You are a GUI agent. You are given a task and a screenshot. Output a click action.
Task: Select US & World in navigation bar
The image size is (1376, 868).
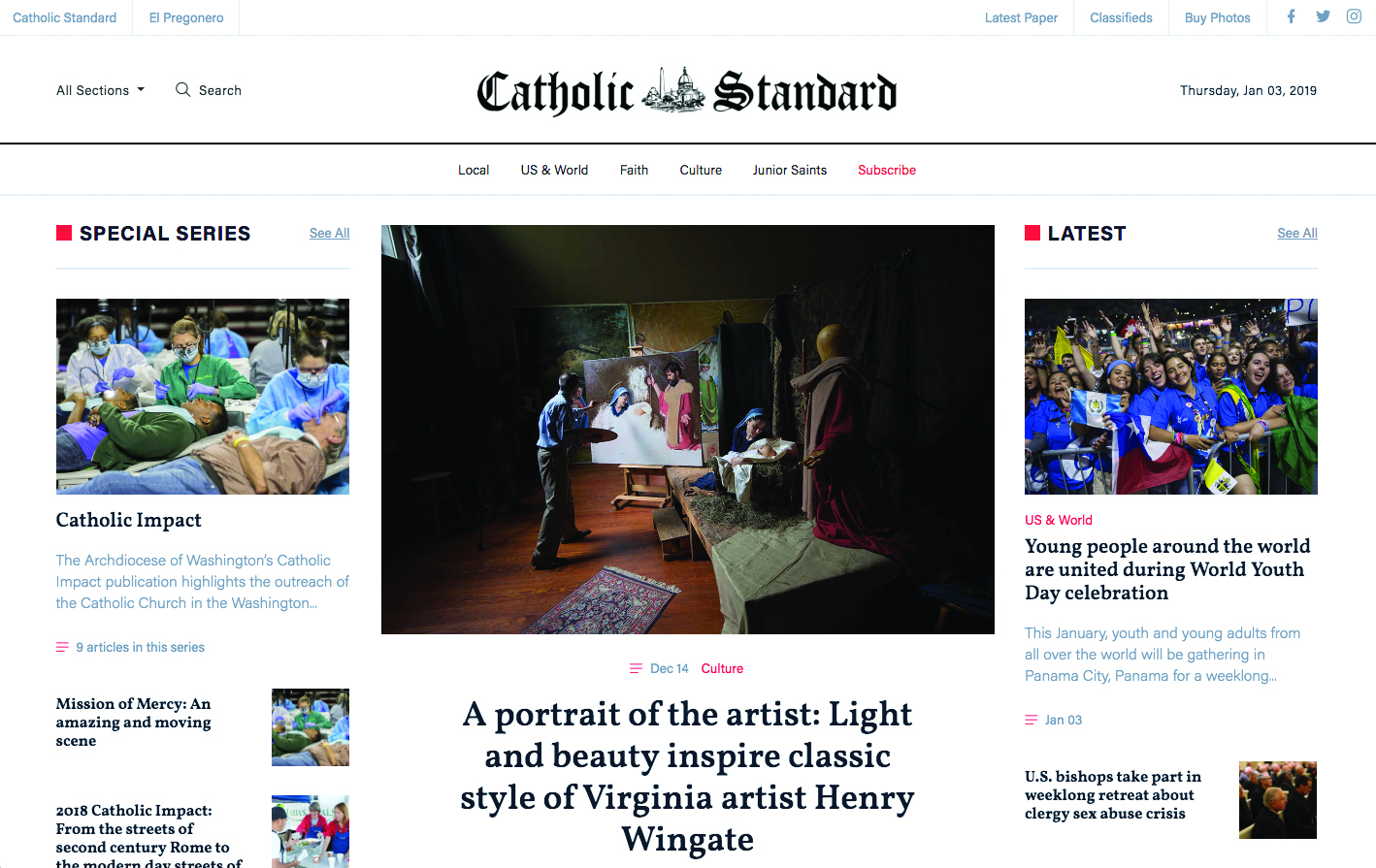coord(554,170)
